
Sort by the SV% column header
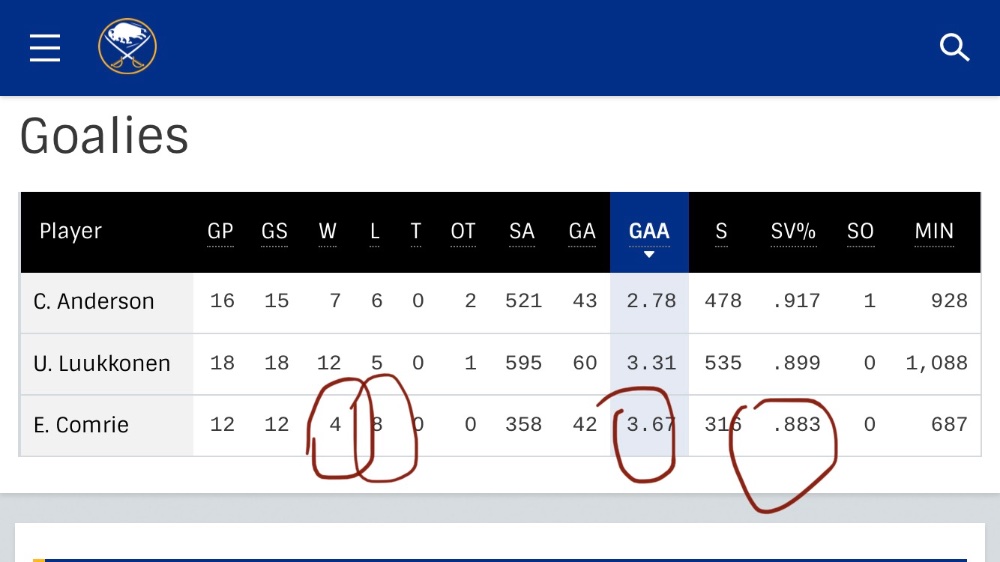point(793,232)
